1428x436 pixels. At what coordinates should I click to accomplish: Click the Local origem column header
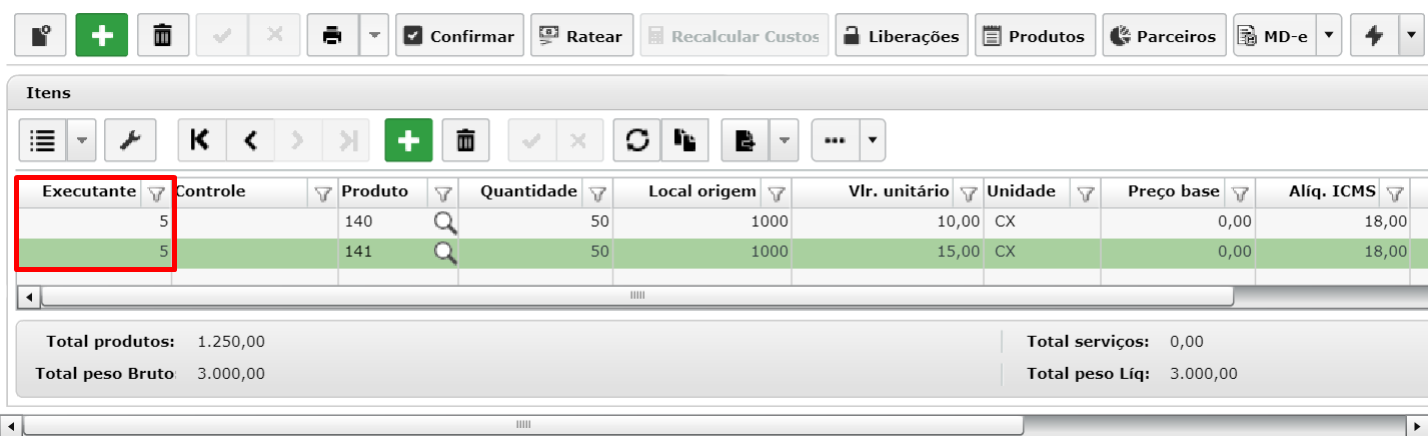pos(702,192)
